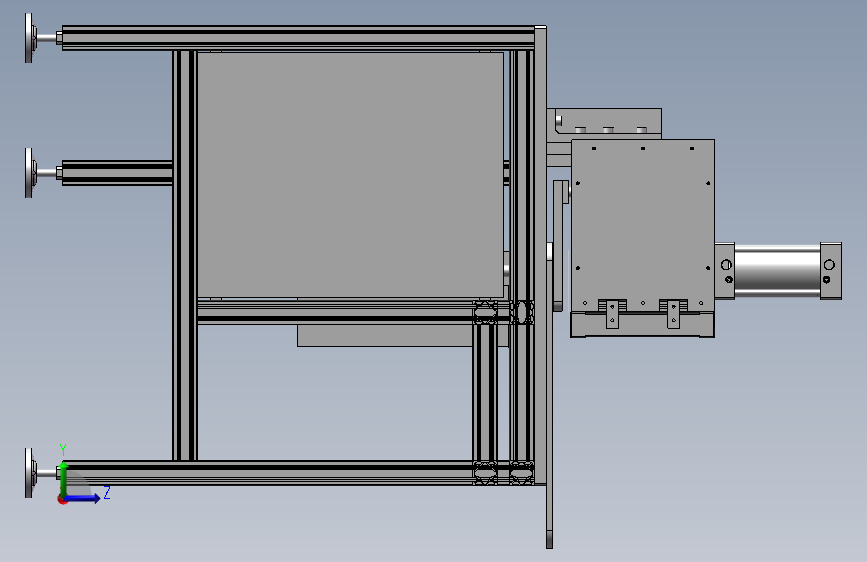Select the tall vertical side plate of the frame
The height and width of the screenshot is (562, 867).
(541, 254)
